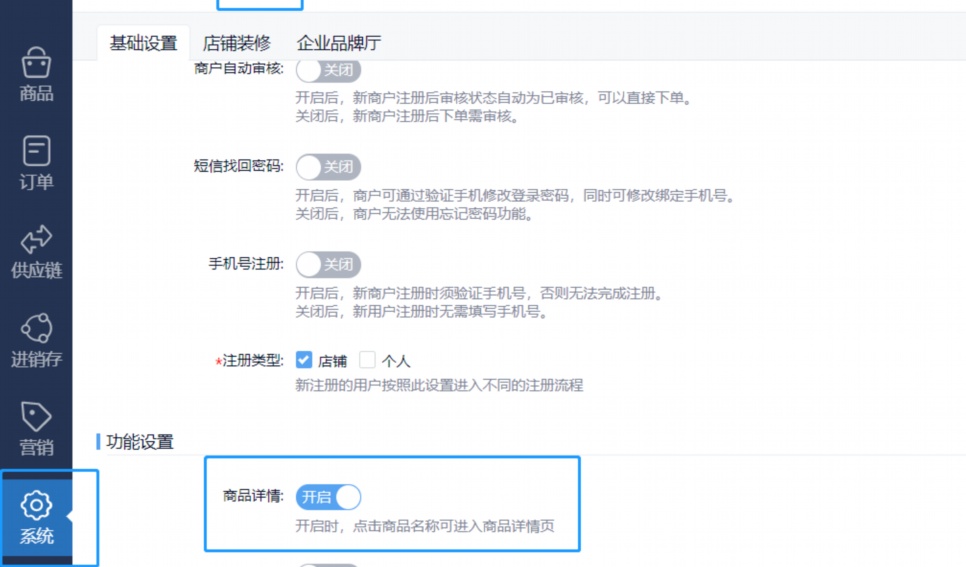966x567 pixels.
Task: Uncheck the 店铺 registration type checkbox
Action: [x=304, y=360]
